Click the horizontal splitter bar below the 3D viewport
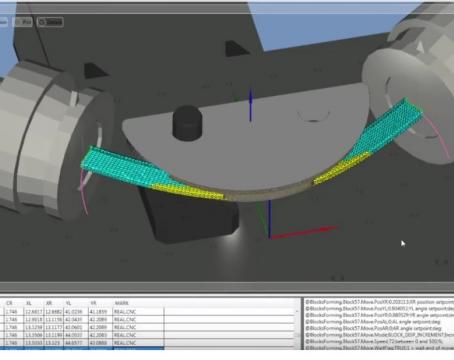454x360 pixels. pyautogui.click(x=227, y=288)
